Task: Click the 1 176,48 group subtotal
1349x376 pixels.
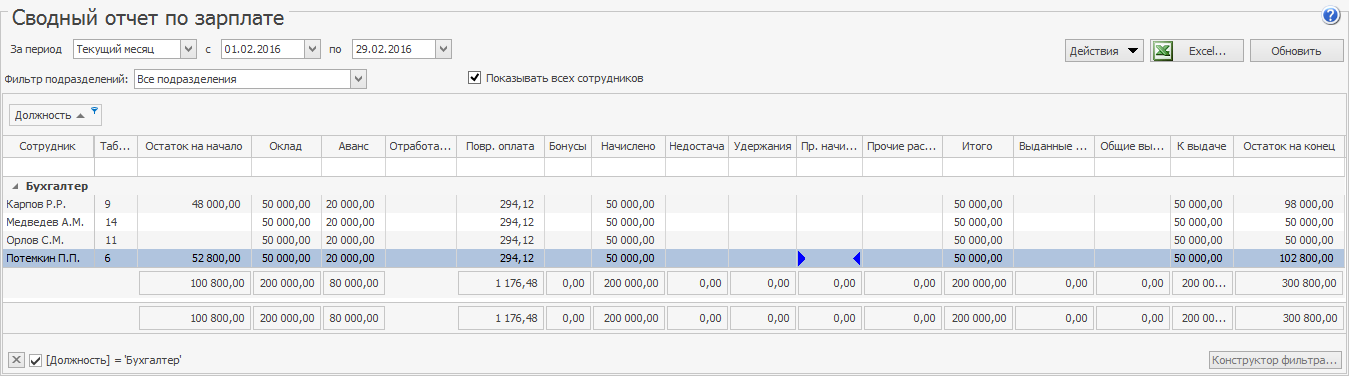Action: pyautogui.click(x=501, y=283)
